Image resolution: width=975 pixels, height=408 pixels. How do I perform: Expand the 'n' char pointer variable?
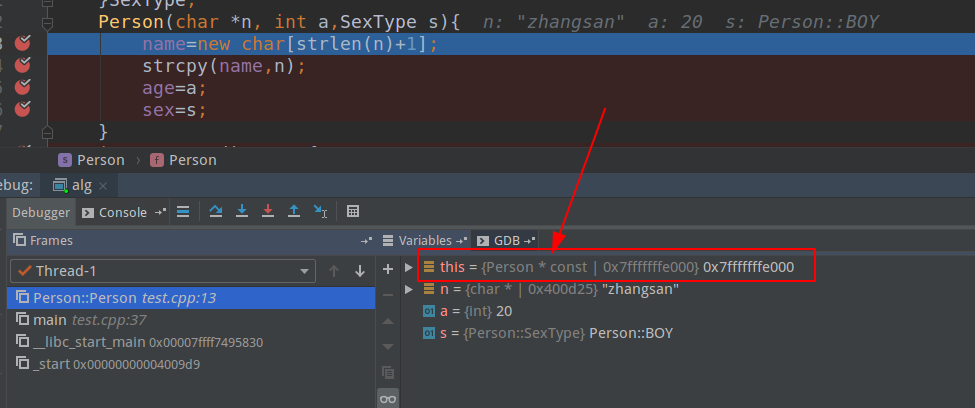[x=408, y=289]
